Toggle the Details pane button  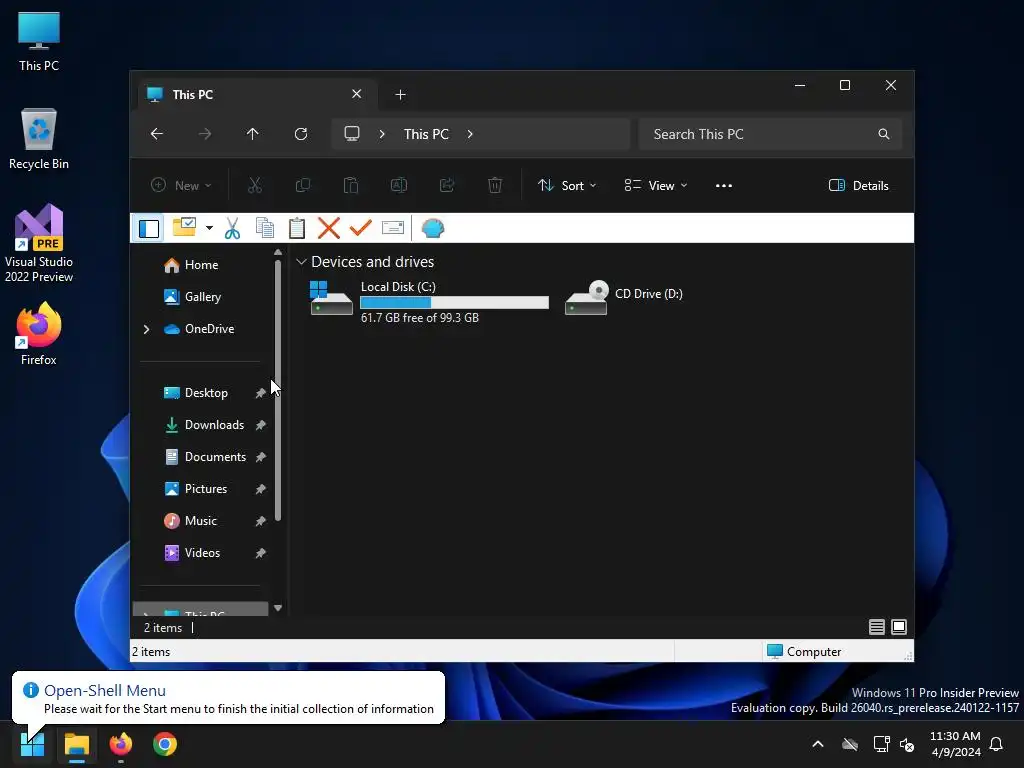click(x=858, y=185)
